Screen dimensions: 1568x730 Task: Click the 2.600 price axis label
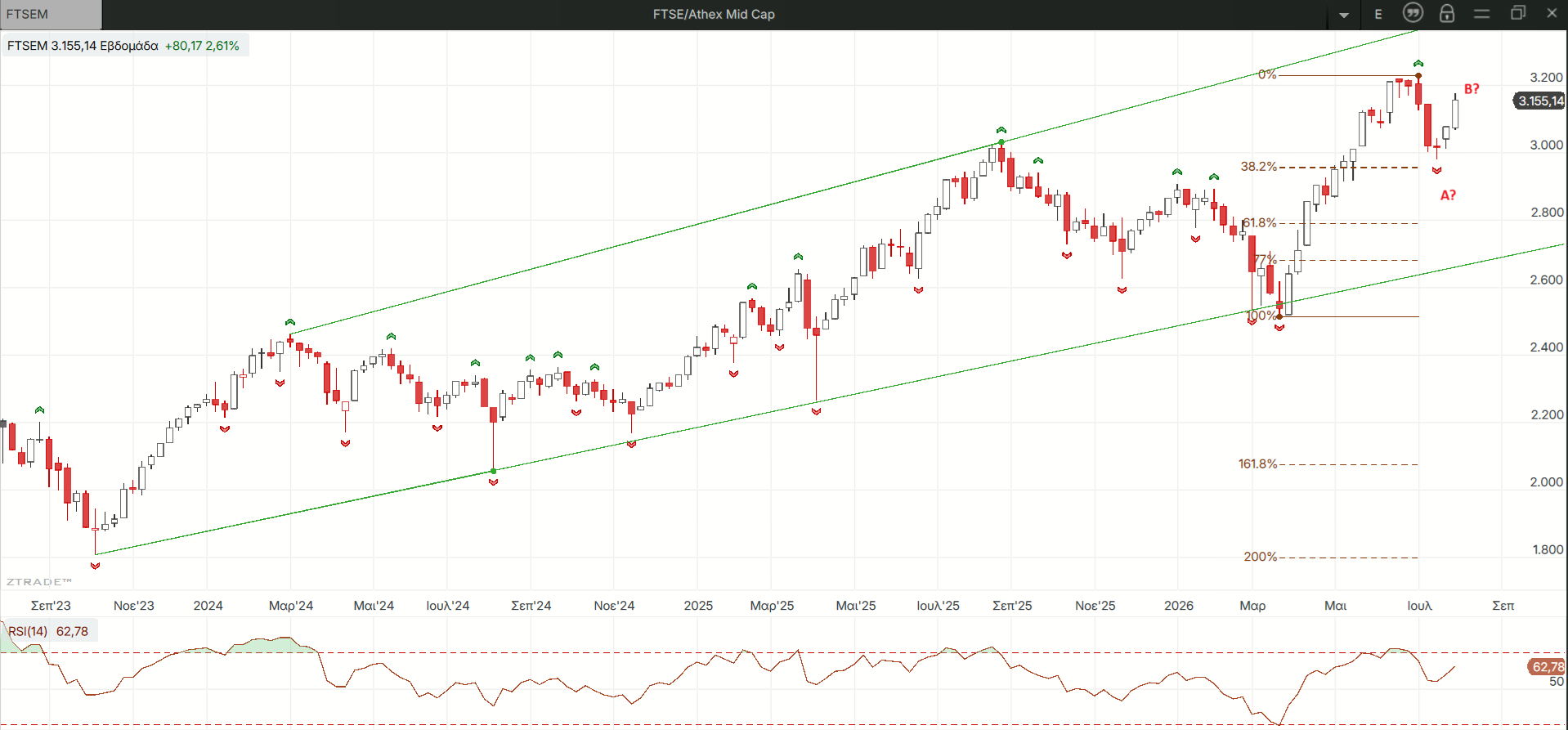[x=1547, y=280]
